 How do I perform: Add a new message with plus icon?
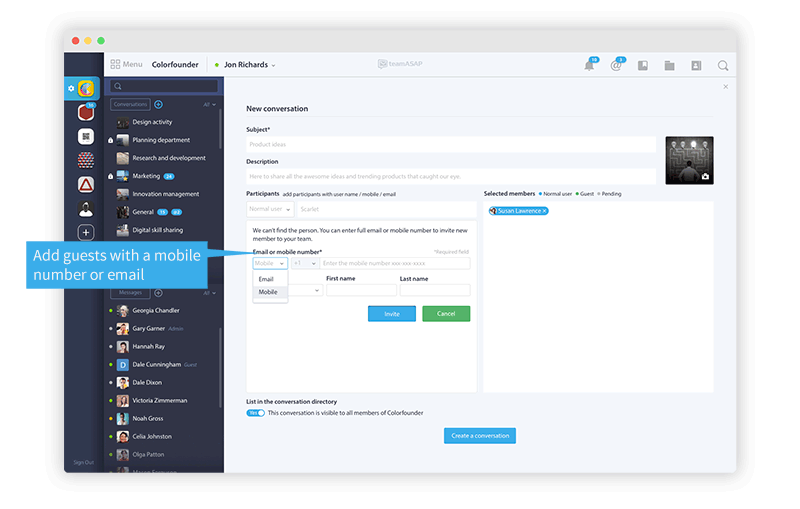159,293
